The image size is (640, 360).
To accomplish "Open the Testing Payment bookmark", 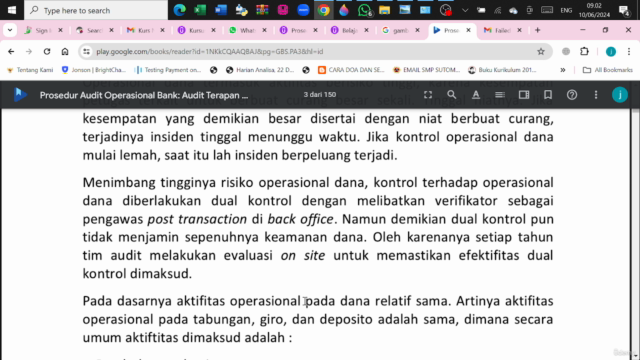I will [168, 70].
